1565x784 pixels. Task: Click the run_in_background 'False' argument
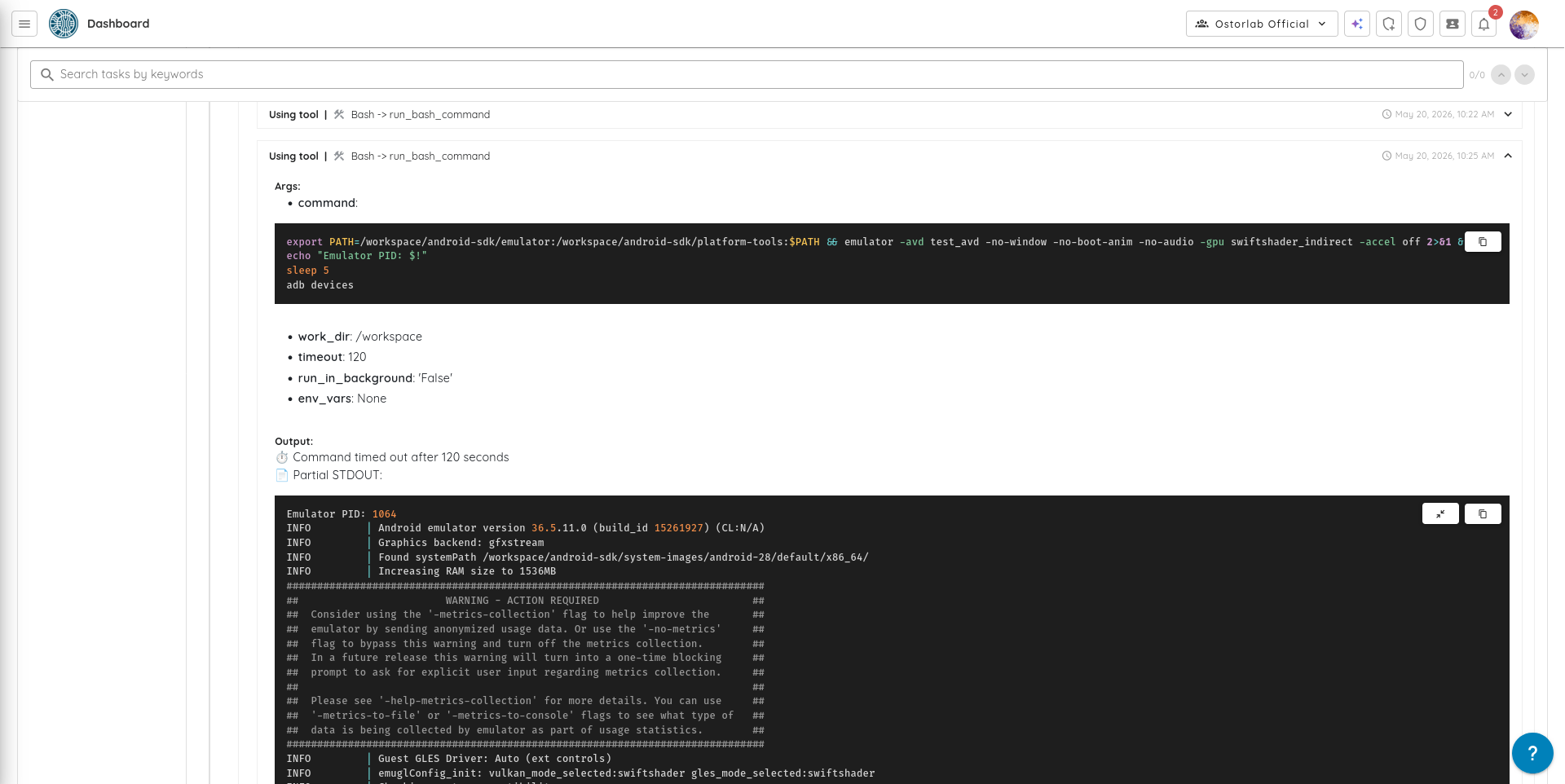coord(375,378)
